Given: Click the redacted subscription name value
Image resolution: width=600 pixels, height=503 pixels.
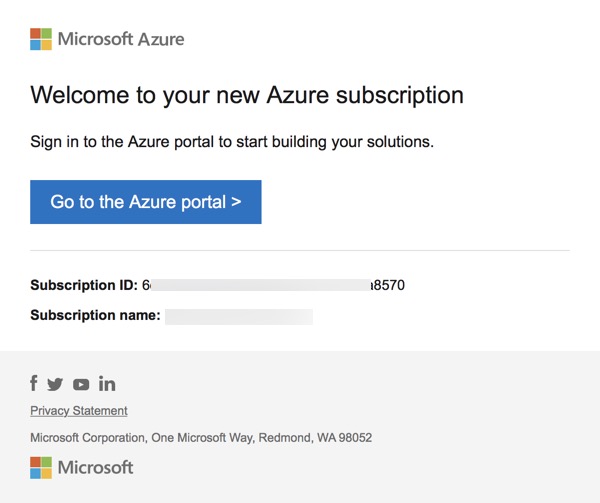Looking at the screenshot, I should click(x=239, y=317).
